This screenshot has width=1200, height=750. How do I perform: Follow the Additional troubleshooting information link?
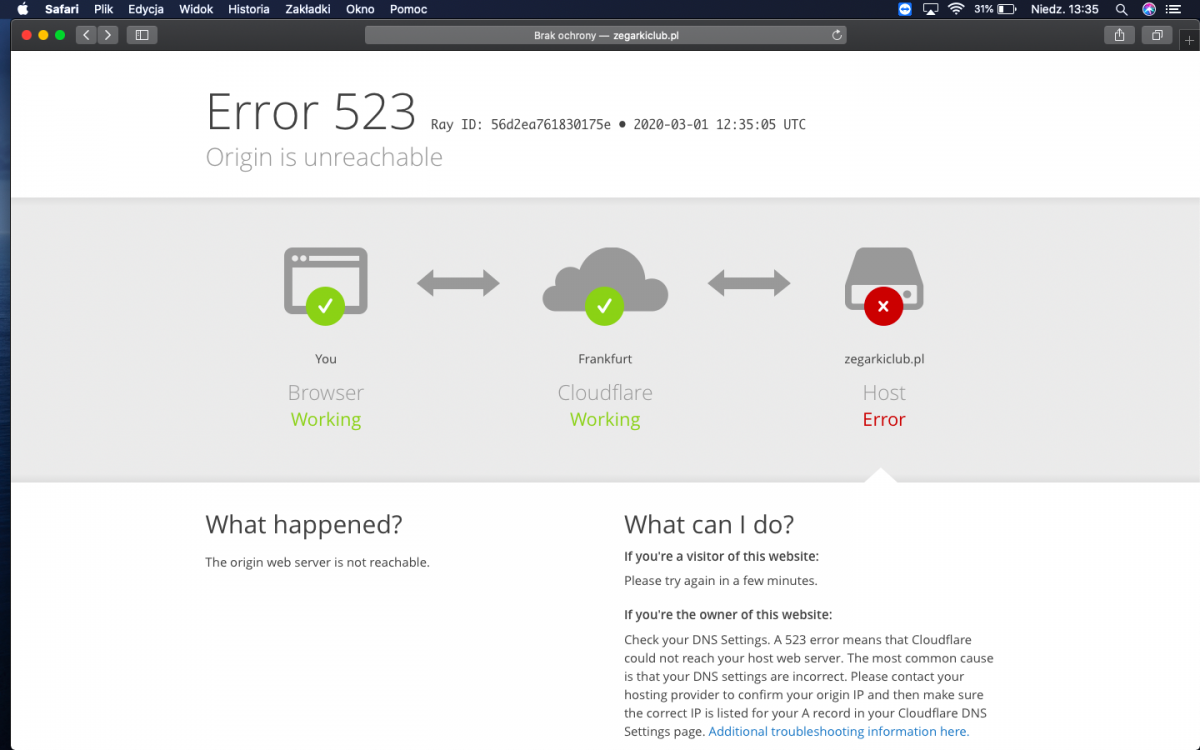pos(838,731)
